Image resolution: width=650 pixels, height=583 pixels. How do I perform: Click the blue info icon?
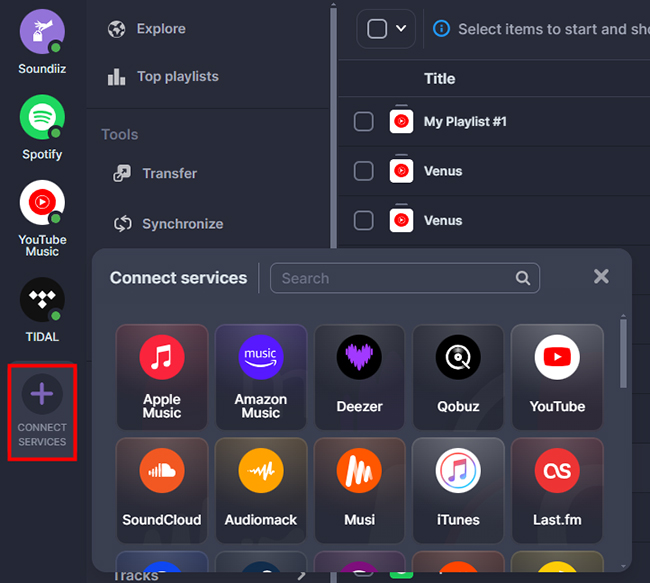click(x=441, y=29)
